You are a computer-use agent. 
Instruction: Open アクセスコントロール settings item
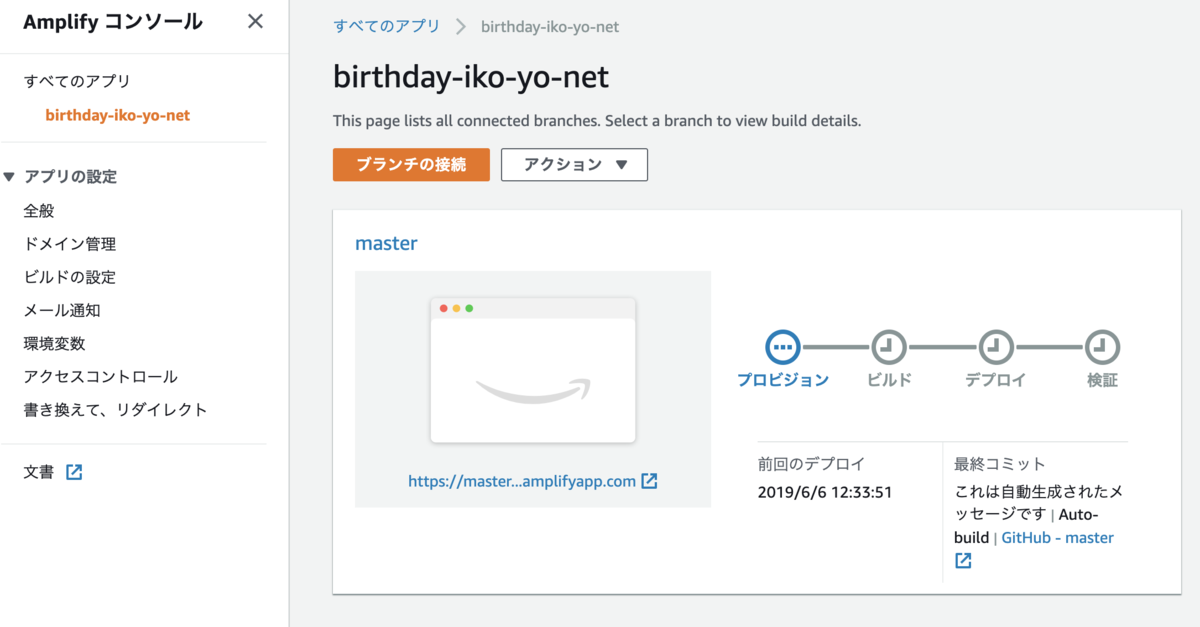[x=101, y=377]
